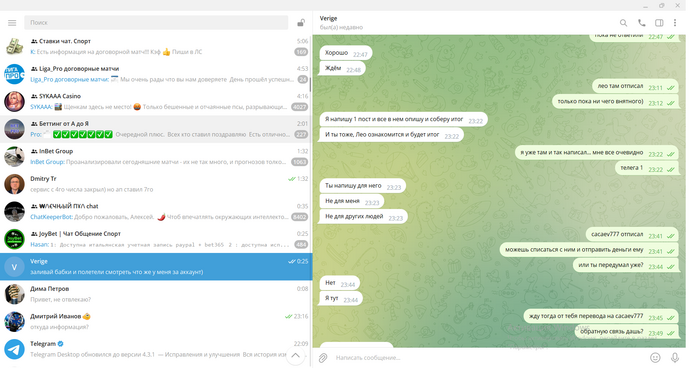
Task: Click the Я тут message bubble
Action: point(341,299)
